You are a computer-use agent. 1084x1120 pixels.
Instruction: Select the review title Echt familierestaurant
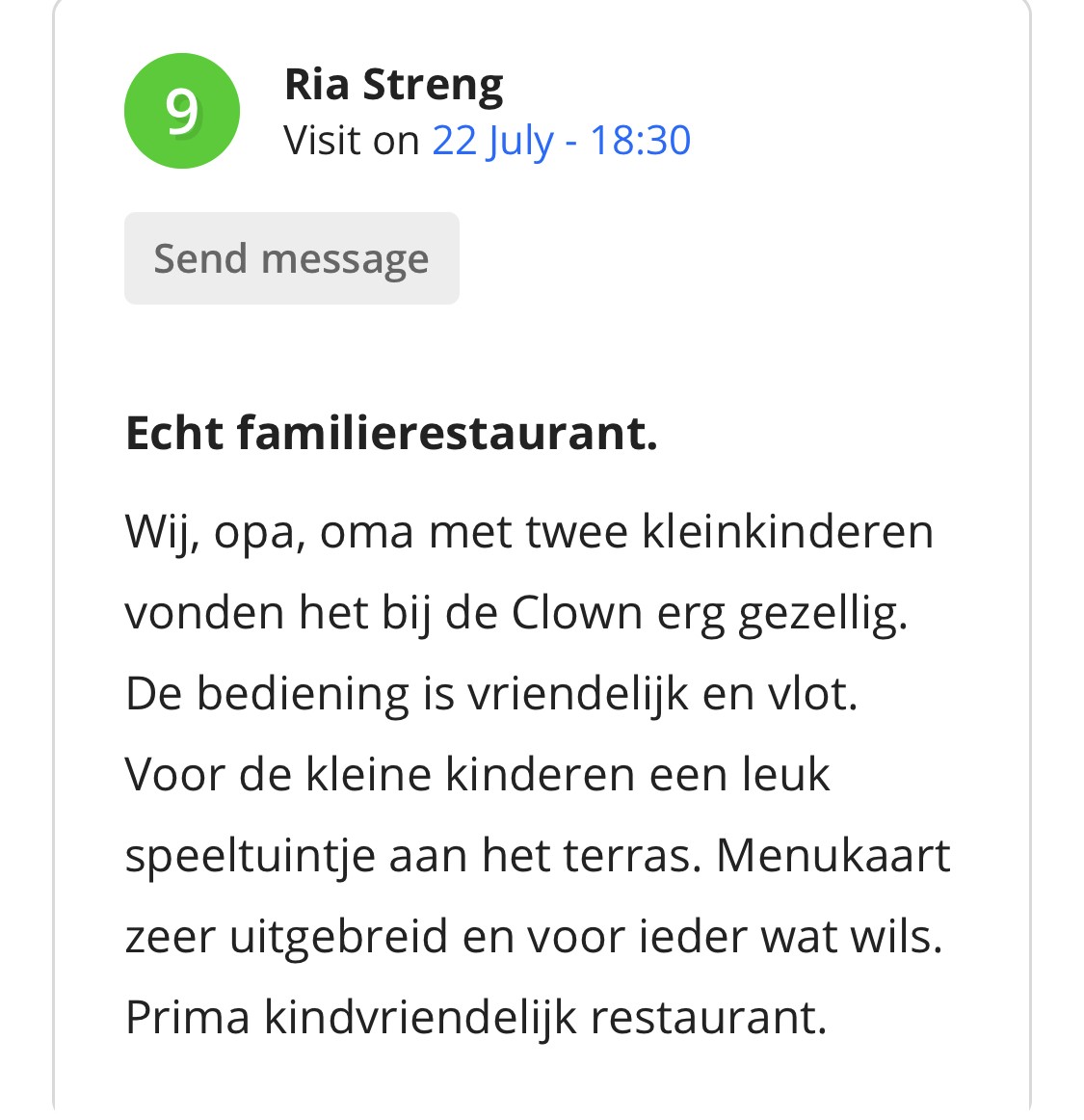coord(391,433)
